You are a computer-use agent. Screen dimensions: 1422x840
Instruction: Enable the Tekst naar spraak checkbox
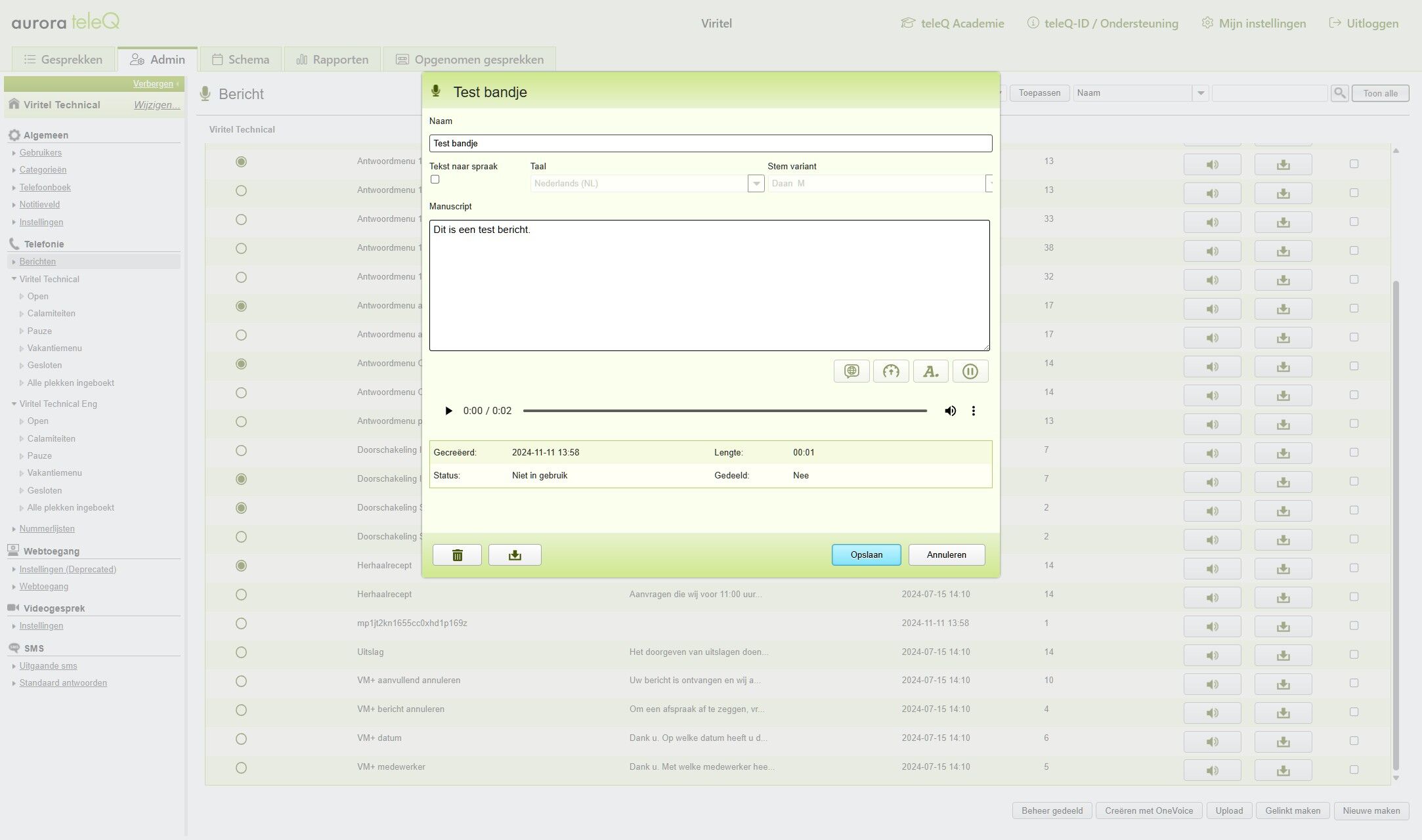pyautogui.click(x=435, y=180)
